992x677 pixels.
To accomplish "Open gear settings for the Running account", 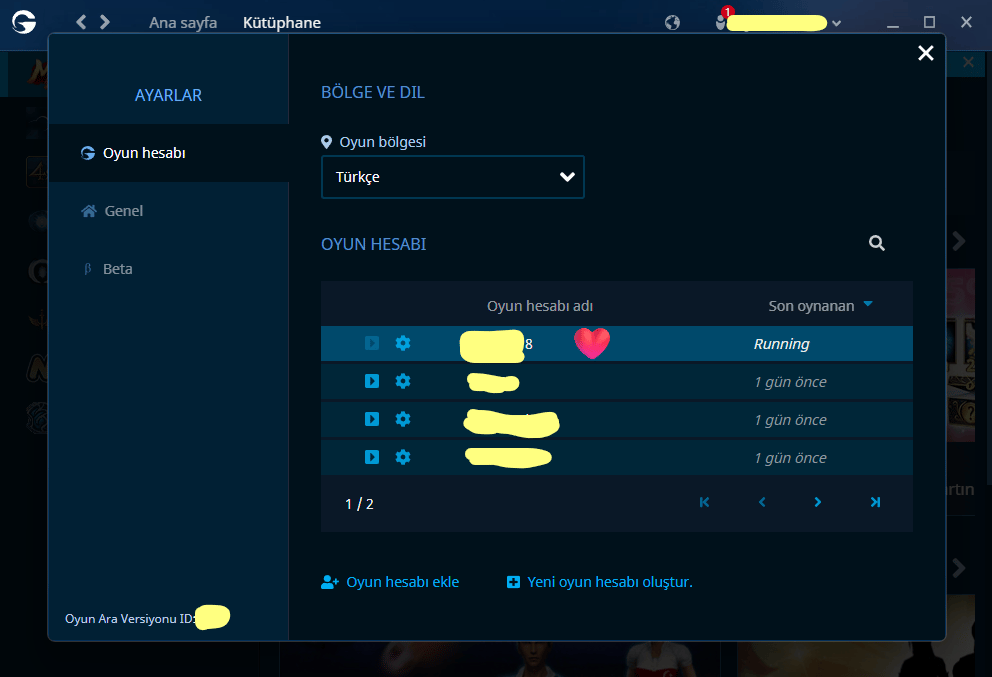I will click(x=403, y=343).
